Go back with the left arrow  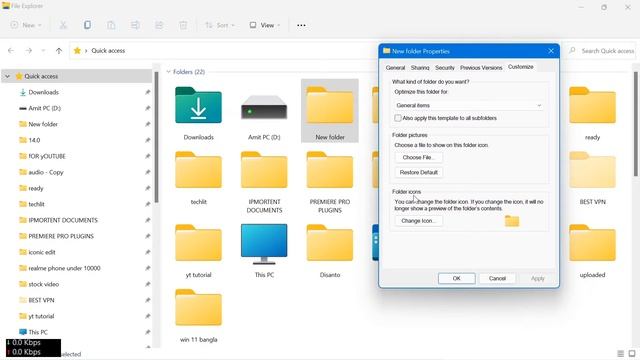[x=11, y=51]
